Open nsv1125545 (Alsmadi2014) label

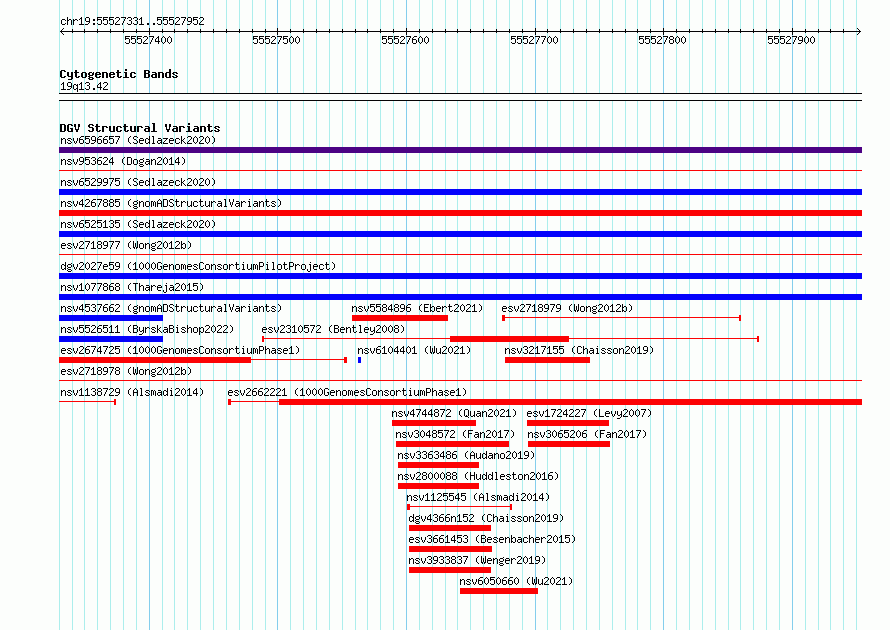[478, 497]
